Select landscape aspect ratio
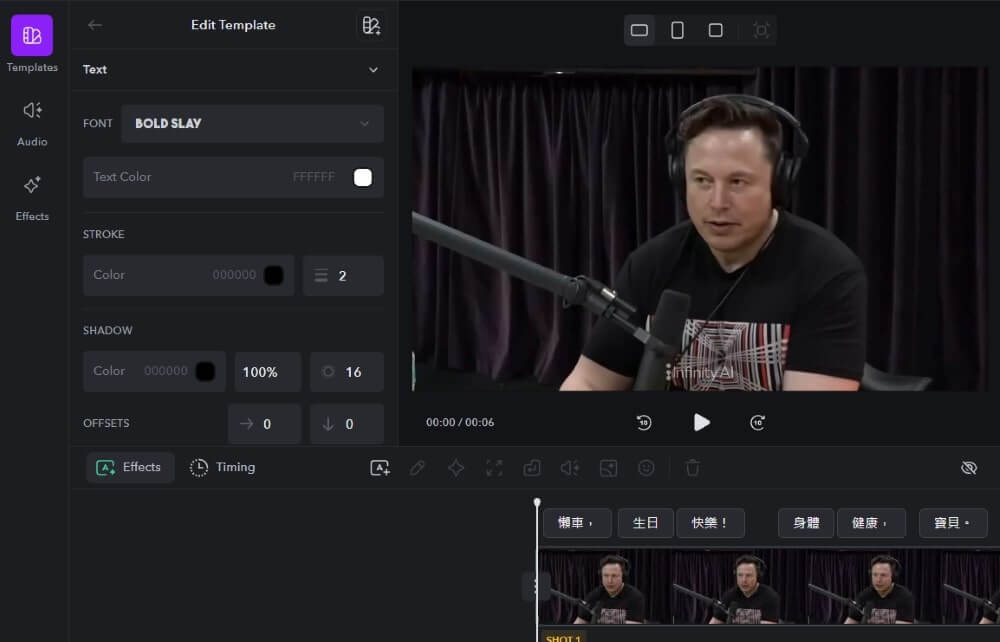Image resolution: width=1000 pixels, height=642 pixels. [639, 30]
